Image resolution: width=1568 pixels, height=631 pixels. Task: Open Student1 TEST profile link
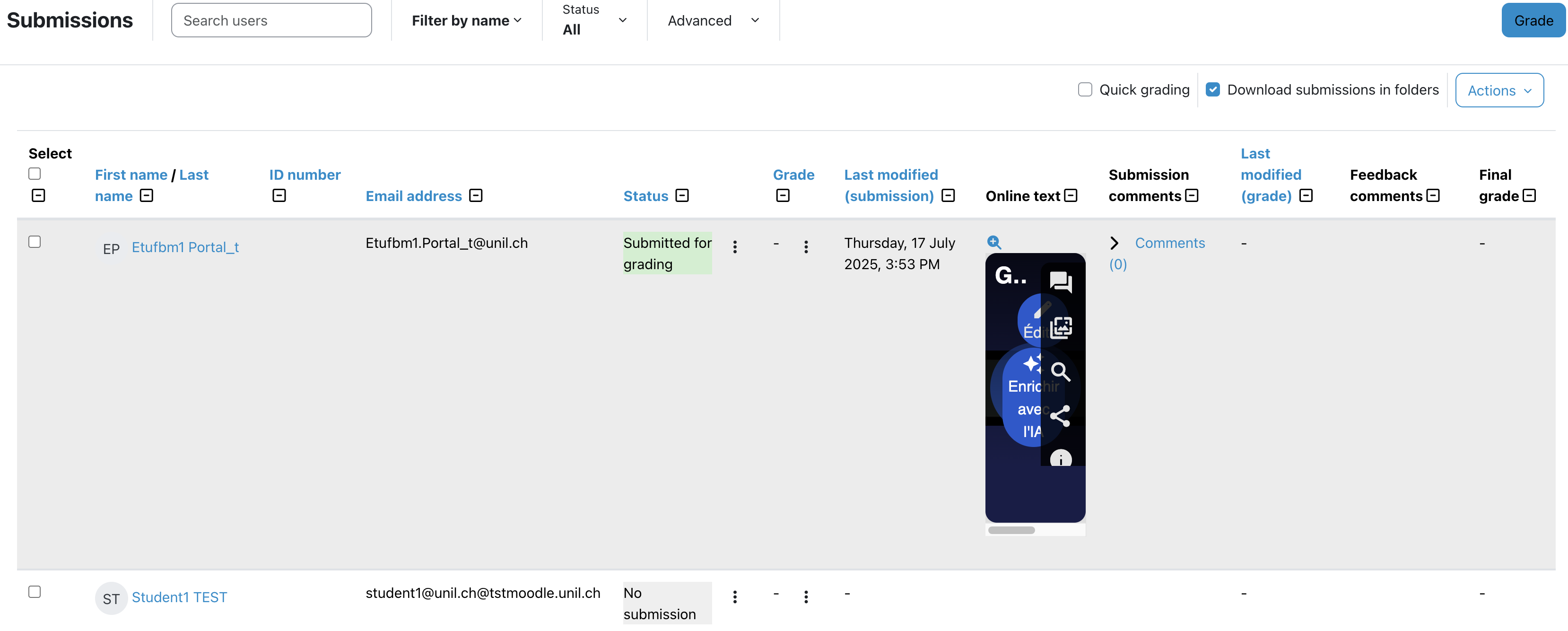coord(179,597)
